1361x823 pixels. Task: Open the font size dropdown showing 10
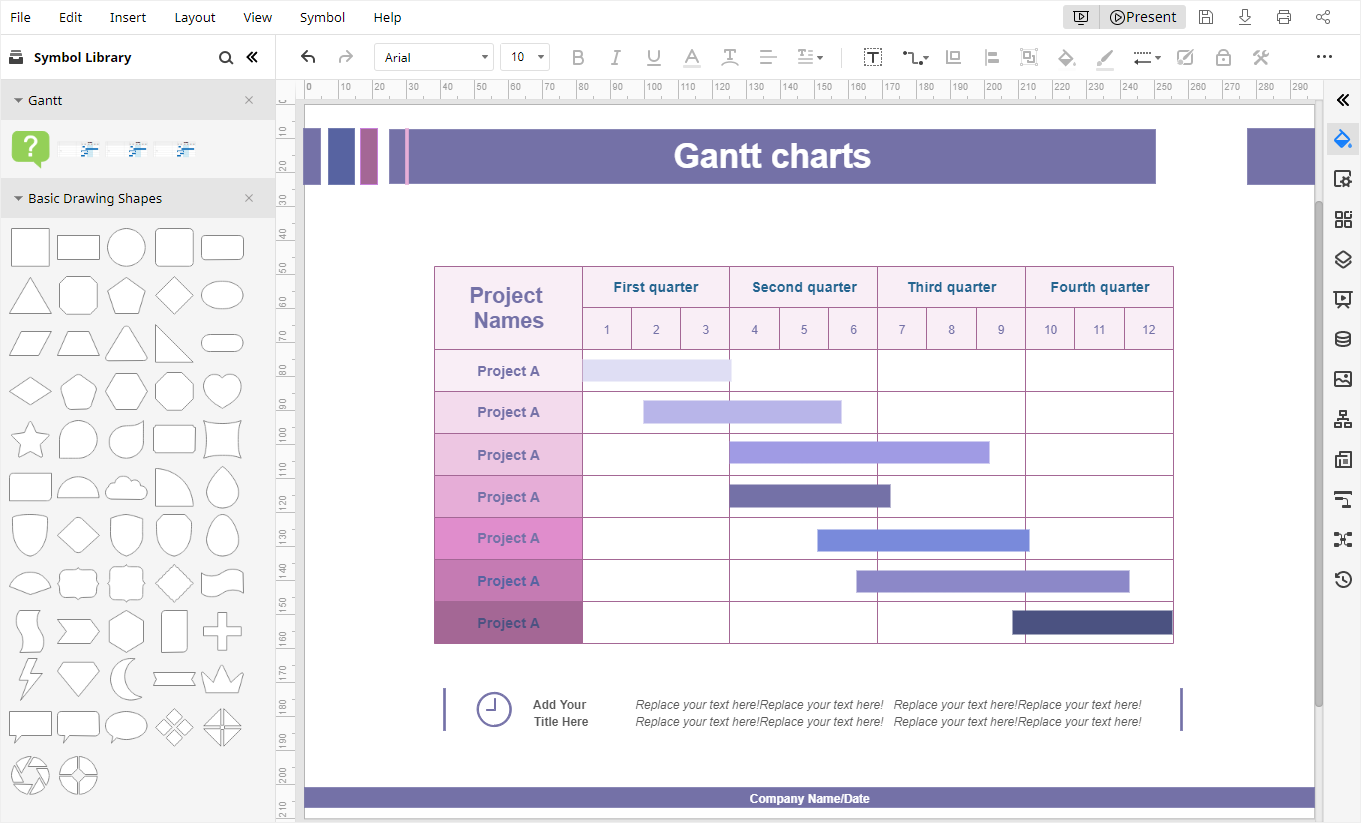click(x=524, y=56)
